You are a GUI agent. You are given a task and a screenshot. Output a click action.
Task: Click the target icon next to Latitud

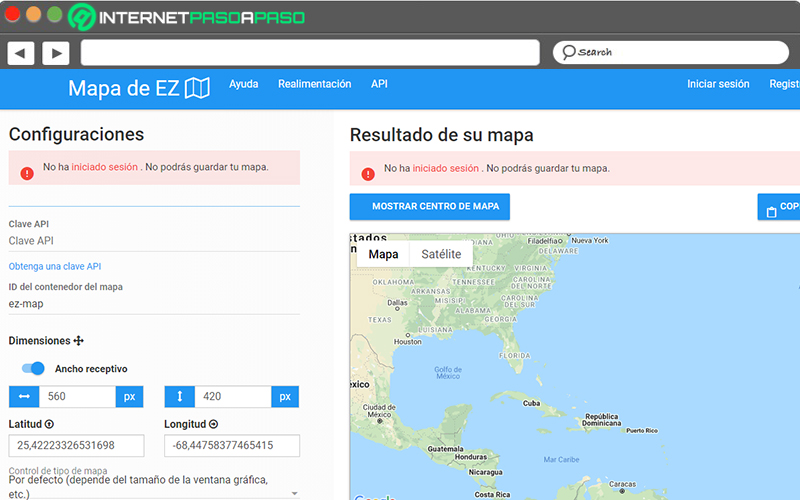pos(49,424)
